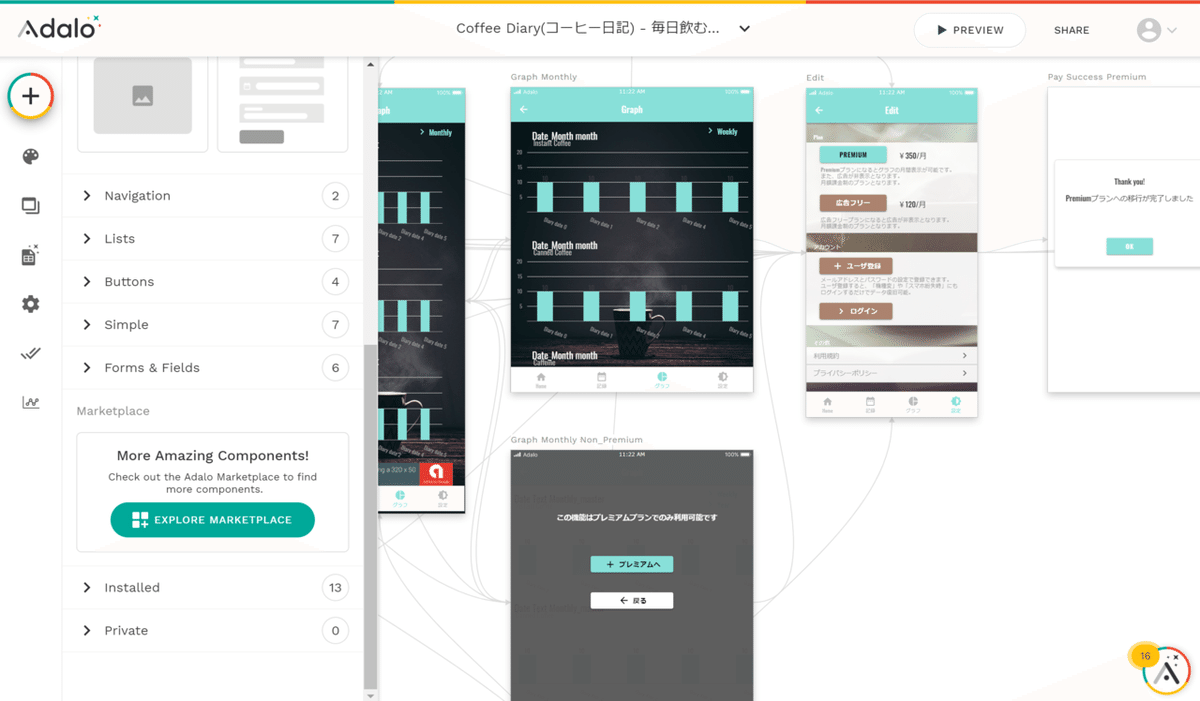Click the PREVIEW button

point(969,30)
